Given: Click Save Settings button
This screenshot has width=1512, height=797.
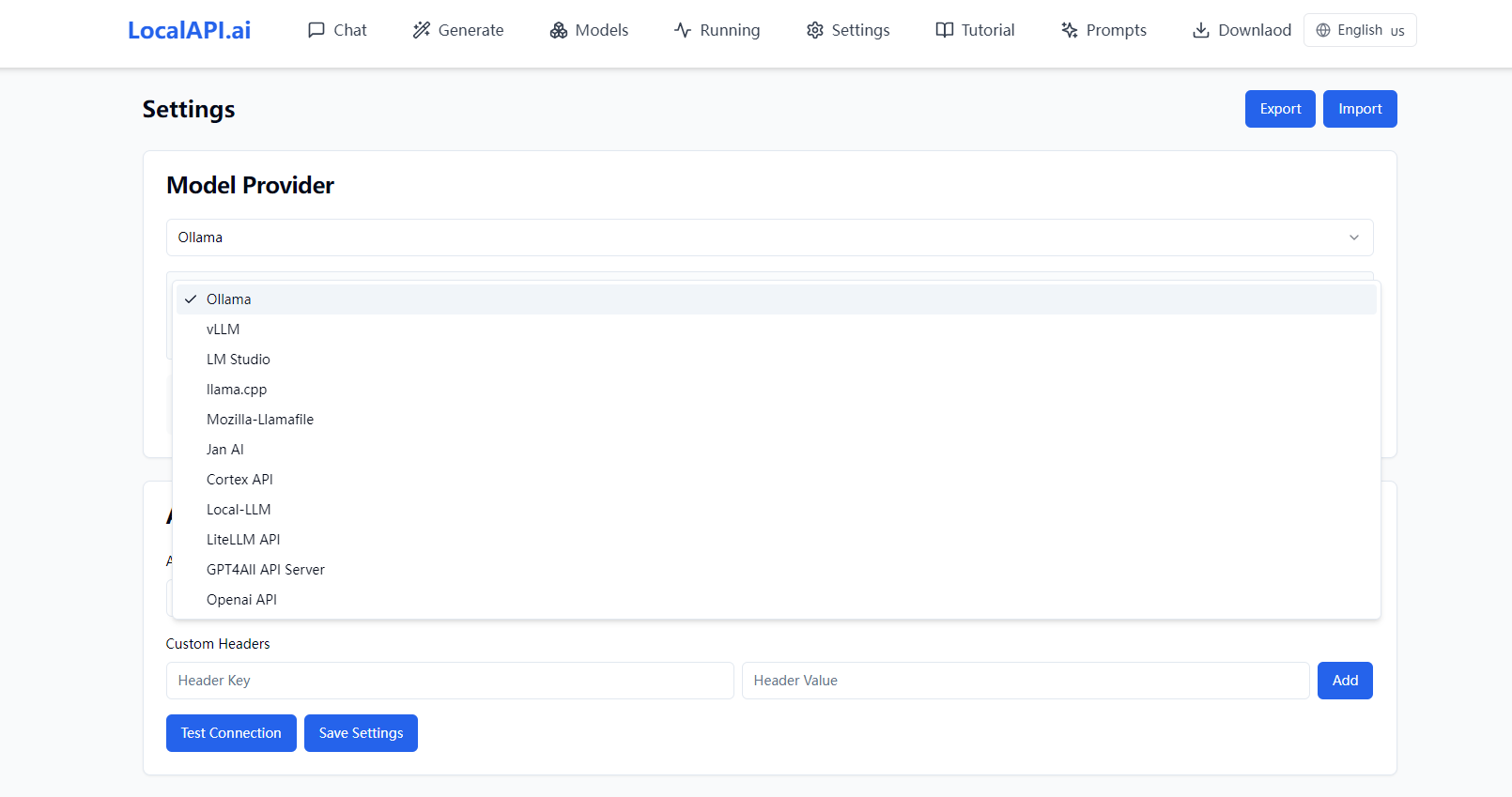Looking at the screenshot, I should (x=361, y=733).
